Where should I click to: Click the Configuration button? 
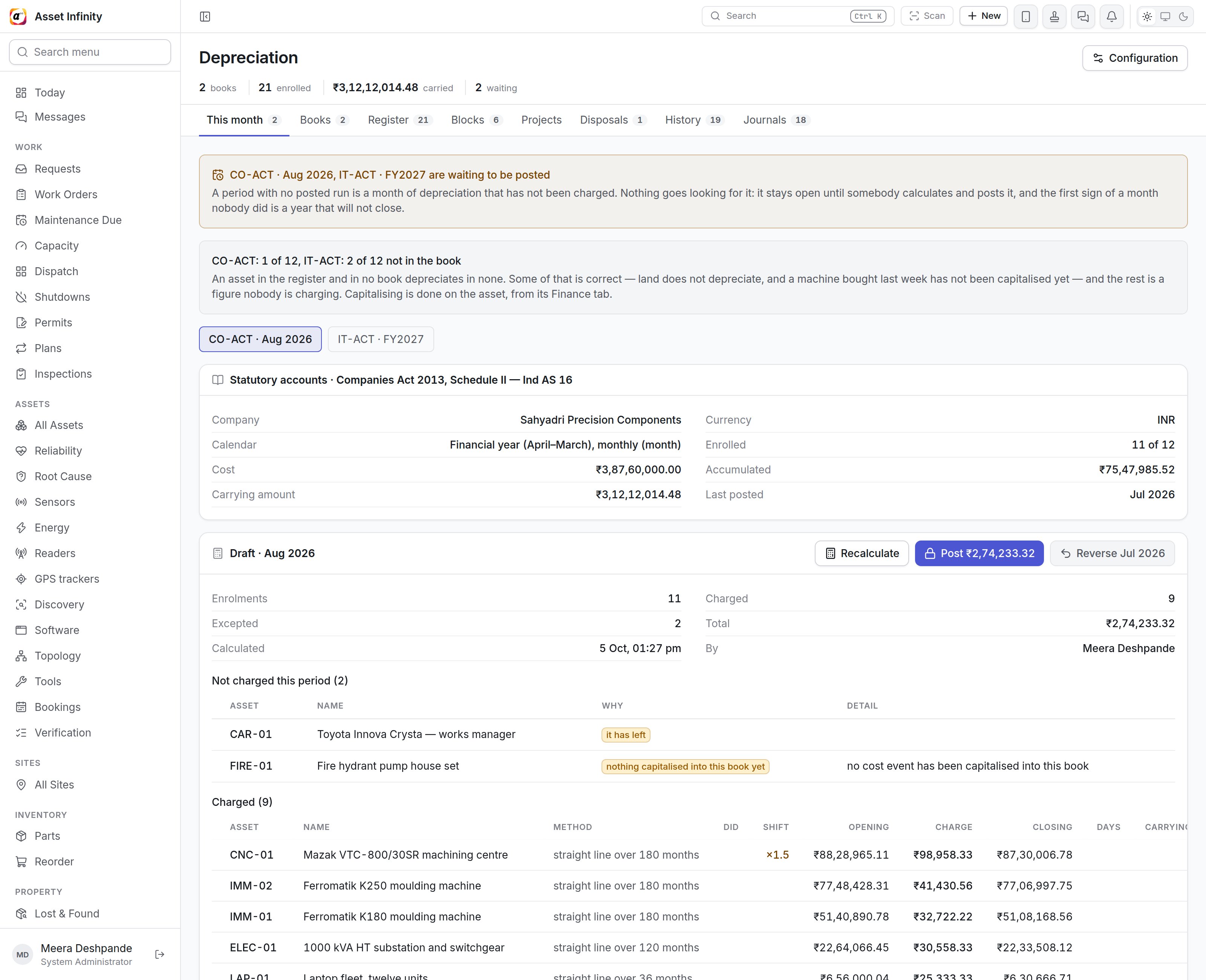tap(1134, 58)
